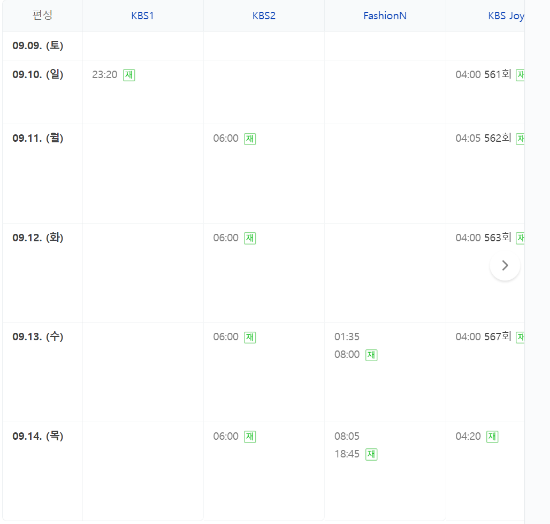Click KBS Joy 04:05 562회 entry
This screenshot has height=524, width=550.
[x=483, y=139]
